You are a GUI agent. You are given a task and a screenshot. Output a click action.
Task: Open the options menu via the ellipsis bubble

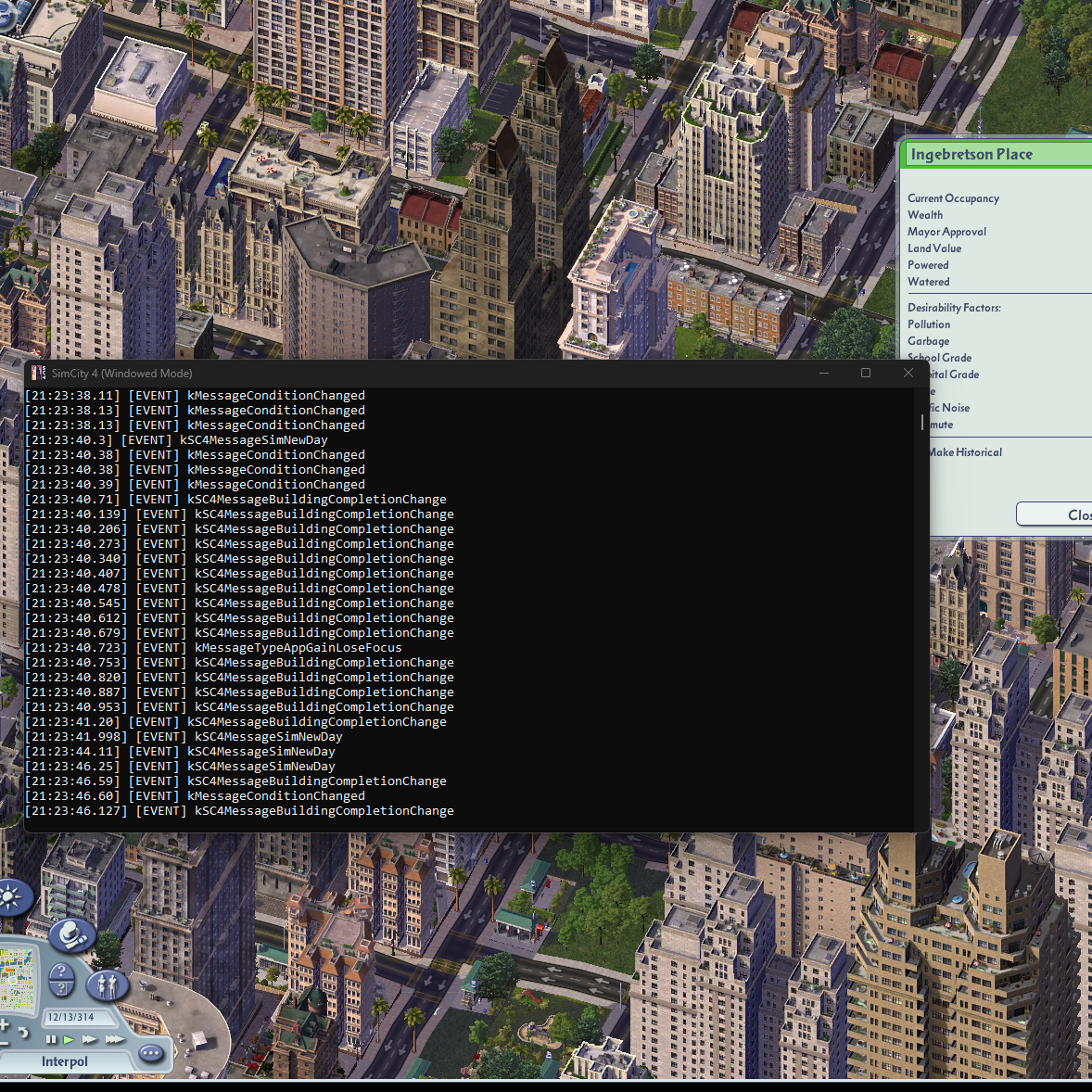149,1053
